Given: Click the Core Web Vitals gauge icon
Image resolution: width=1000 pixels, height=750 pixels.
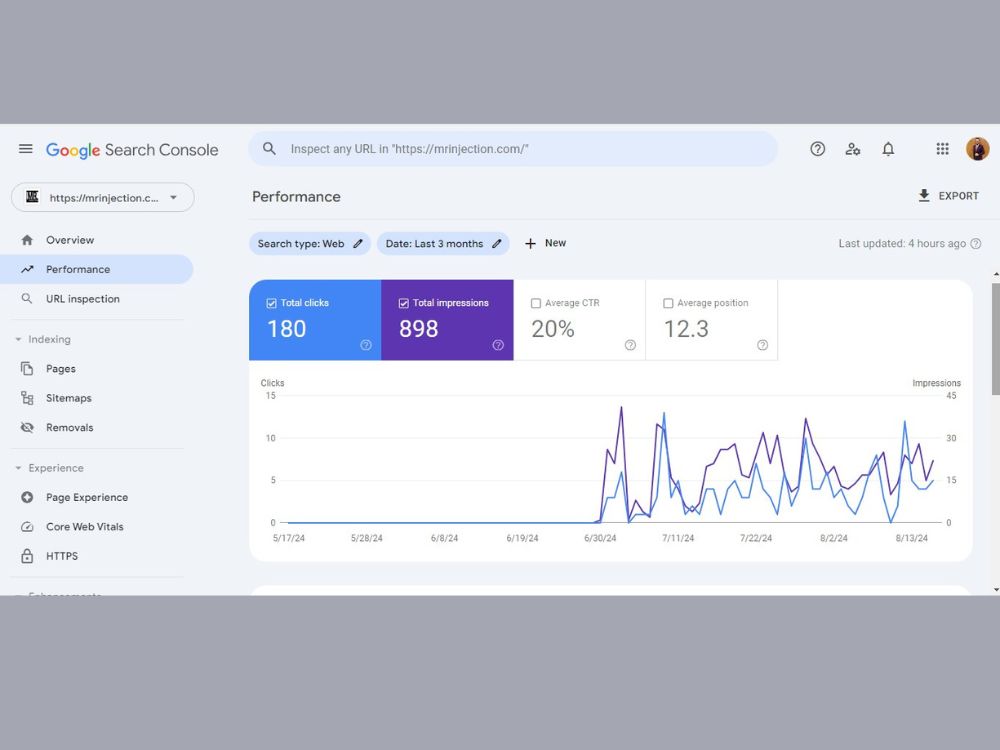Looking at the screenshot, I should point(27,527).
